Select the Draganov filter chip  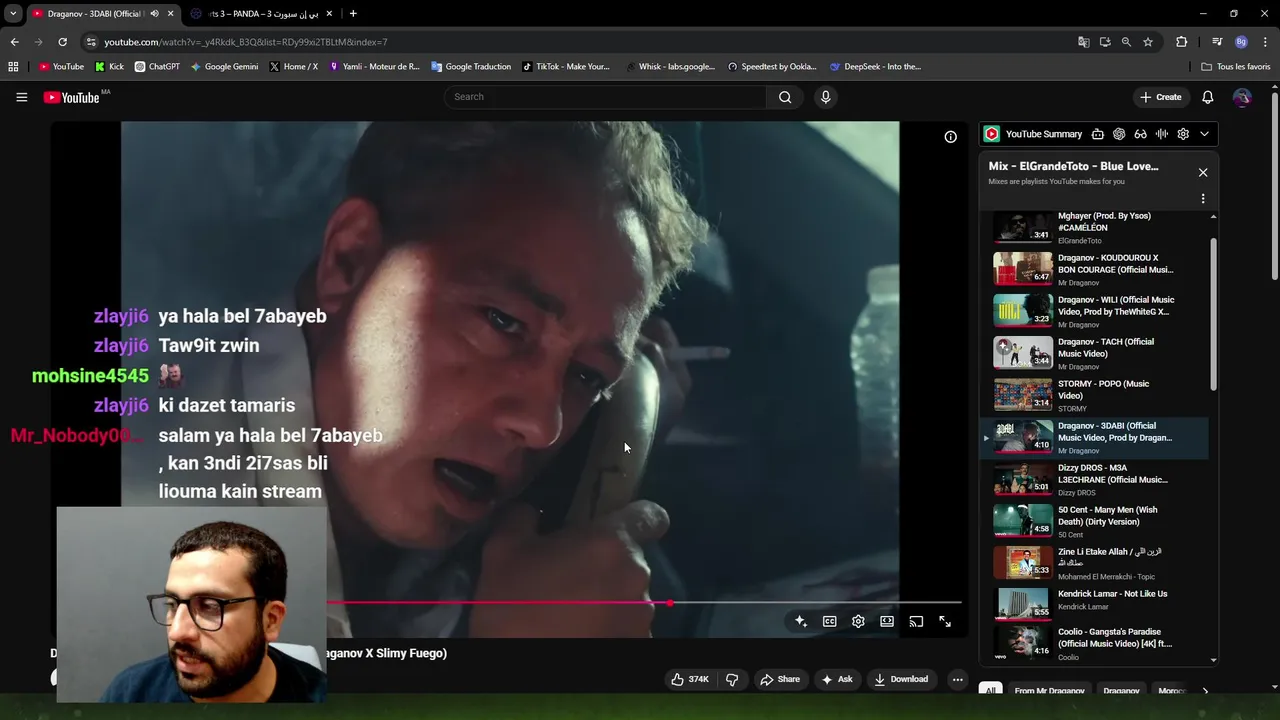(x=1121, y=691)
